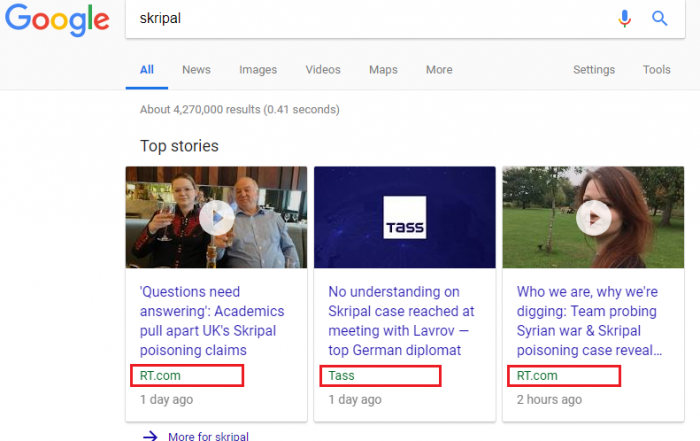Open the 'Questions need answering' story headline

coord(212,320)
